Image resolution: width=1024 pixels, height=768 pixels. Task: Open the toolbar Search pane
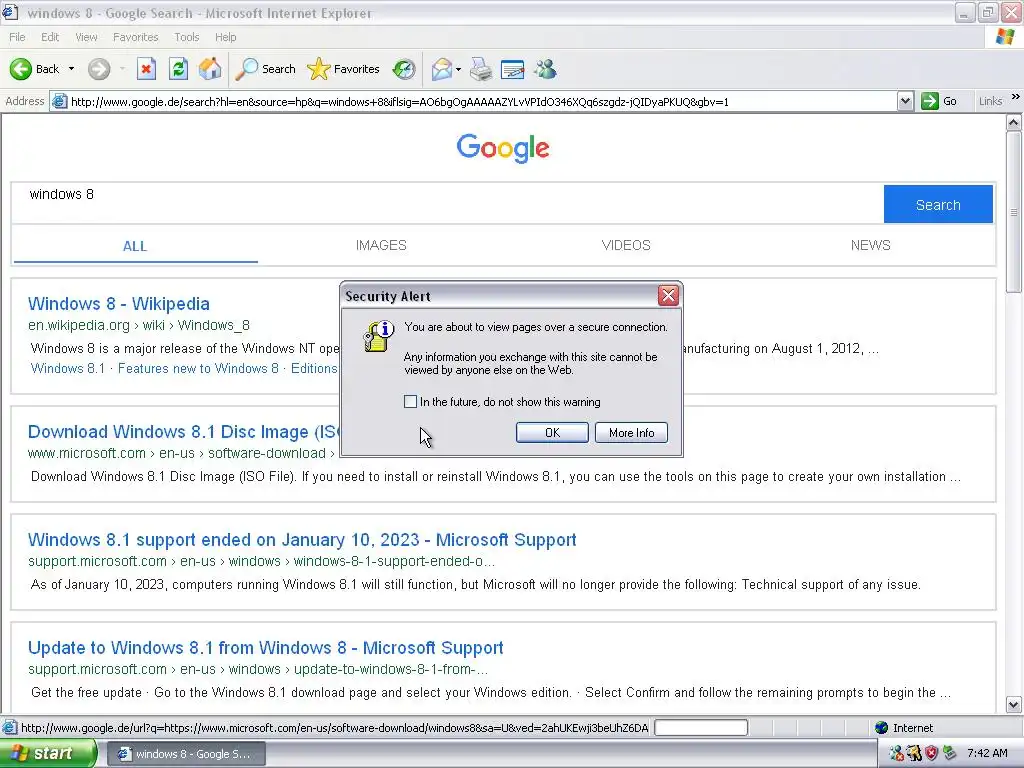click(x=265, y=69)
